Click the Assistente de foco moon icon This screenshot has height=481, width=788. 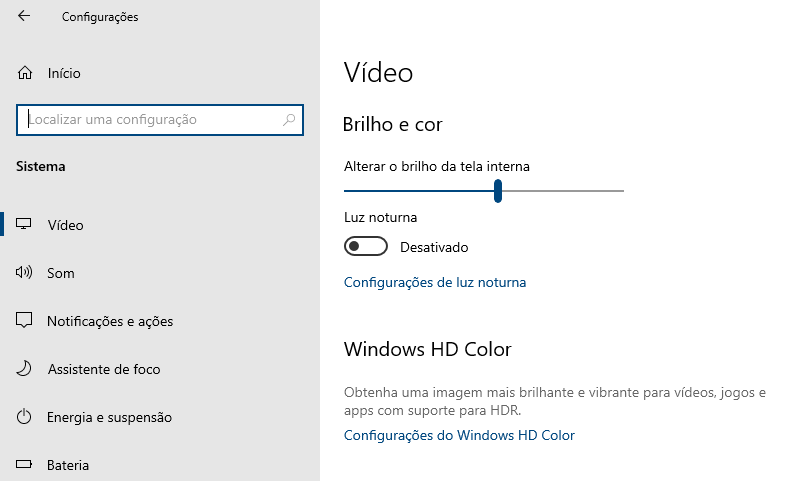(x=24, y=368)
